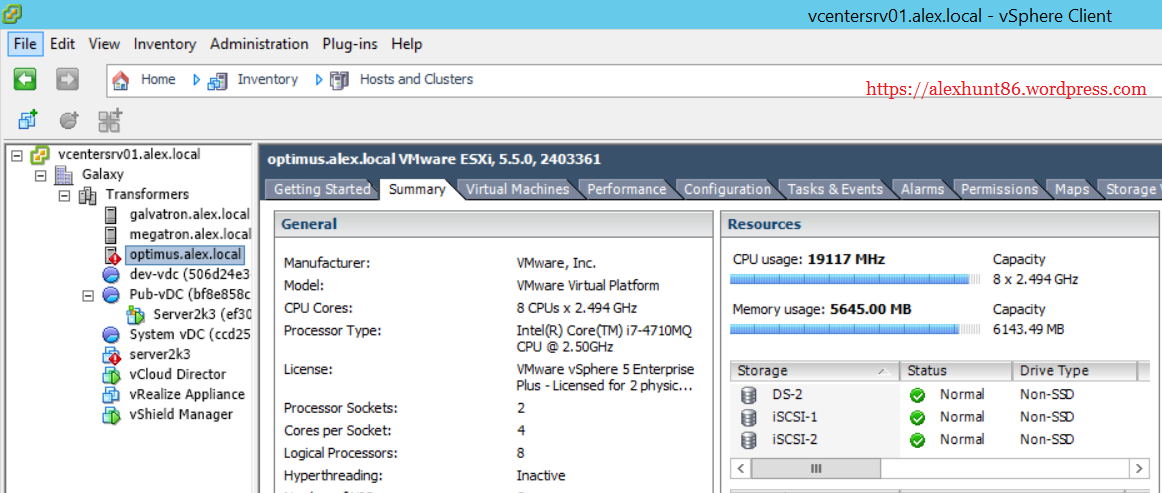Switch to the Performance tab
1162x493 pixels.
click(626, 189)
